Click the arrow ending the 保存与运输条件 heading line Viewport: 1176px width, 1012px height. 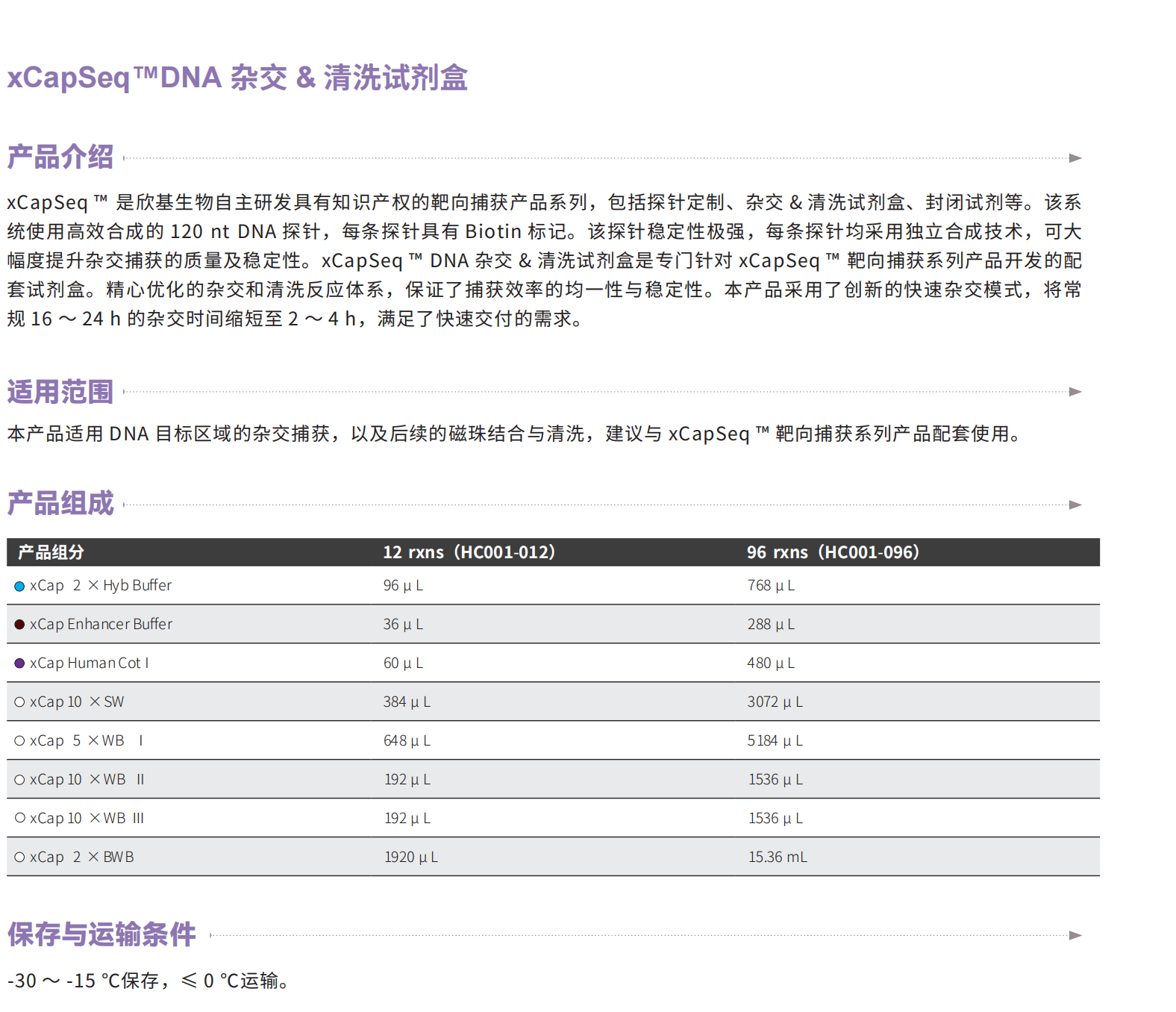[x=1075, y=936]
